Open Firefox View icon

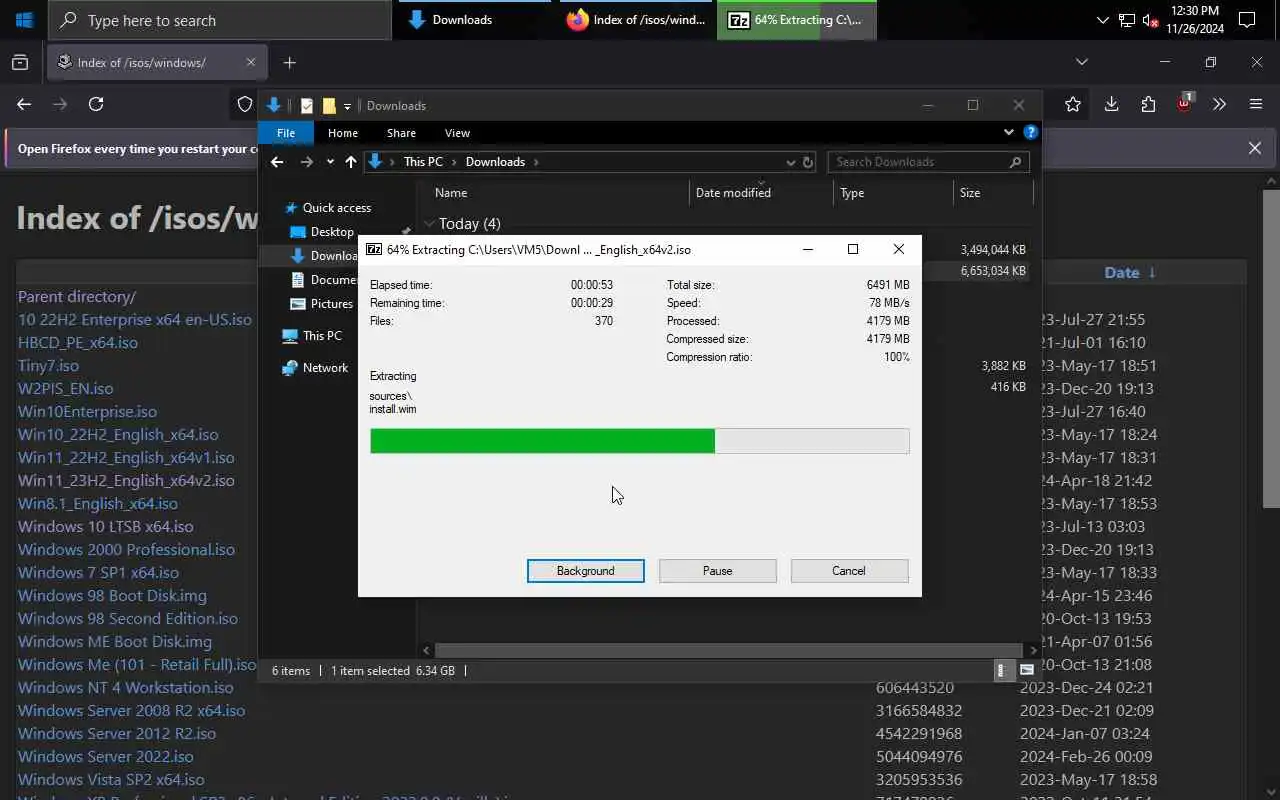(20, 62)
